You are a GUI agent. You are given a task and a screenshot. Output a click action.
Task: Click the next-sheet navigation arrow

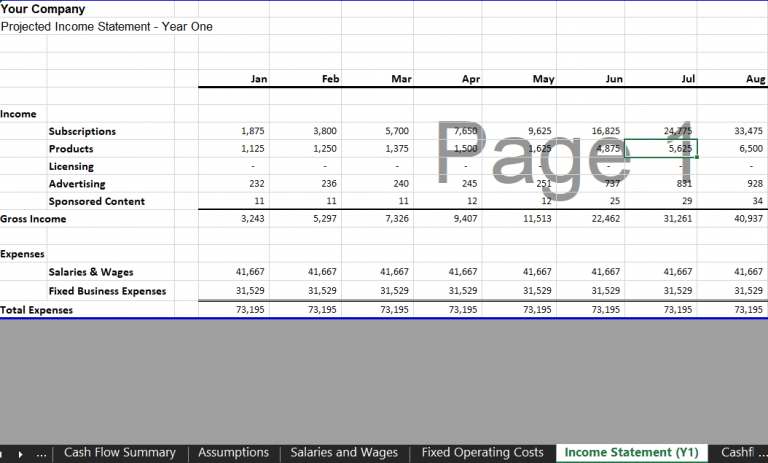20,454
